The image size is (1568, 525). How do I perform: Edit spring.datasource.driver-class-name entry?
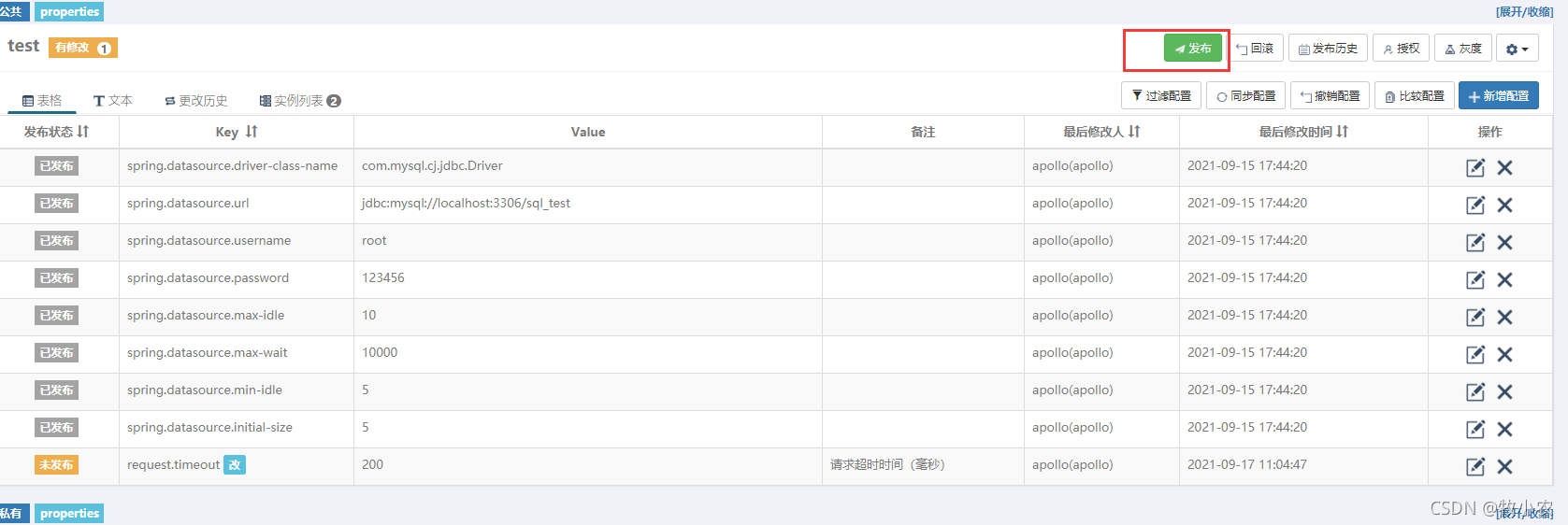coord(1475,167)
